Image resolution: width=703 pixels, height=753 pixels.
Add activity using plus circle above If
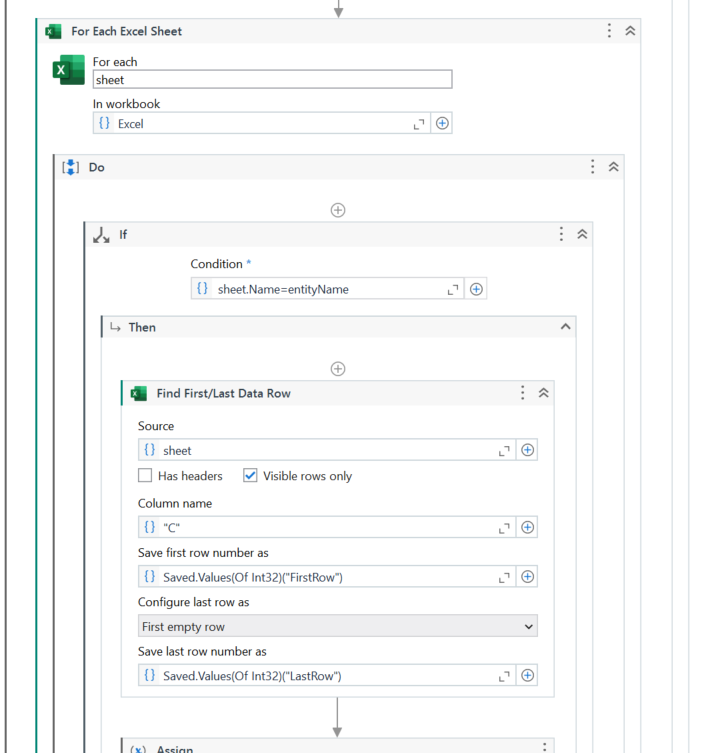[x=338, y=210]
